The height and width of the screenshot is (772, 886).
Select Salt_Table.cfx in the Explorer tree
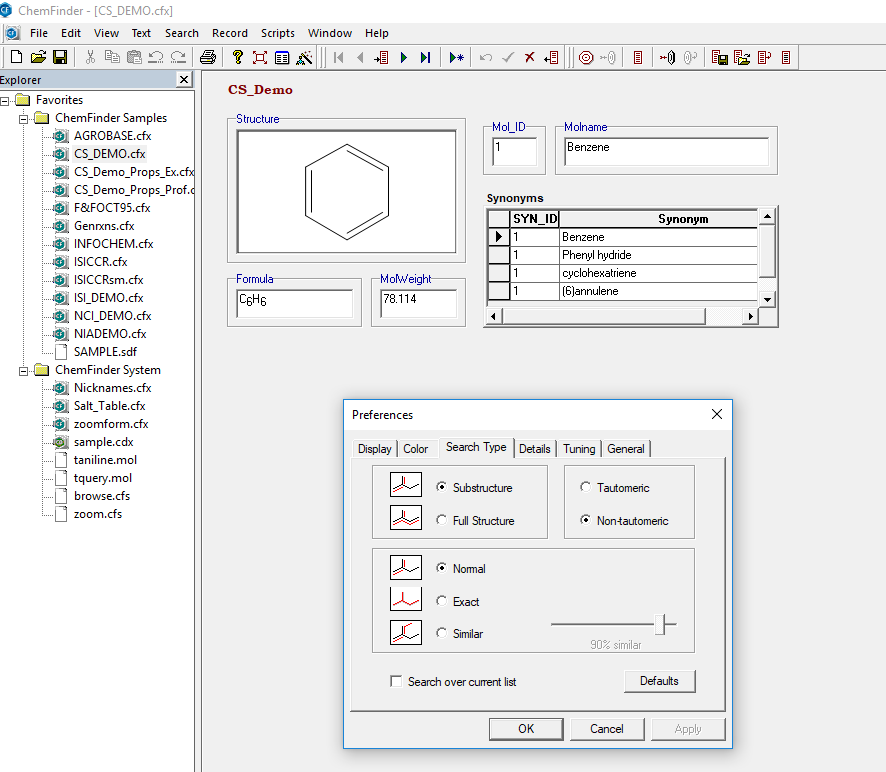(x=109, y=406)
